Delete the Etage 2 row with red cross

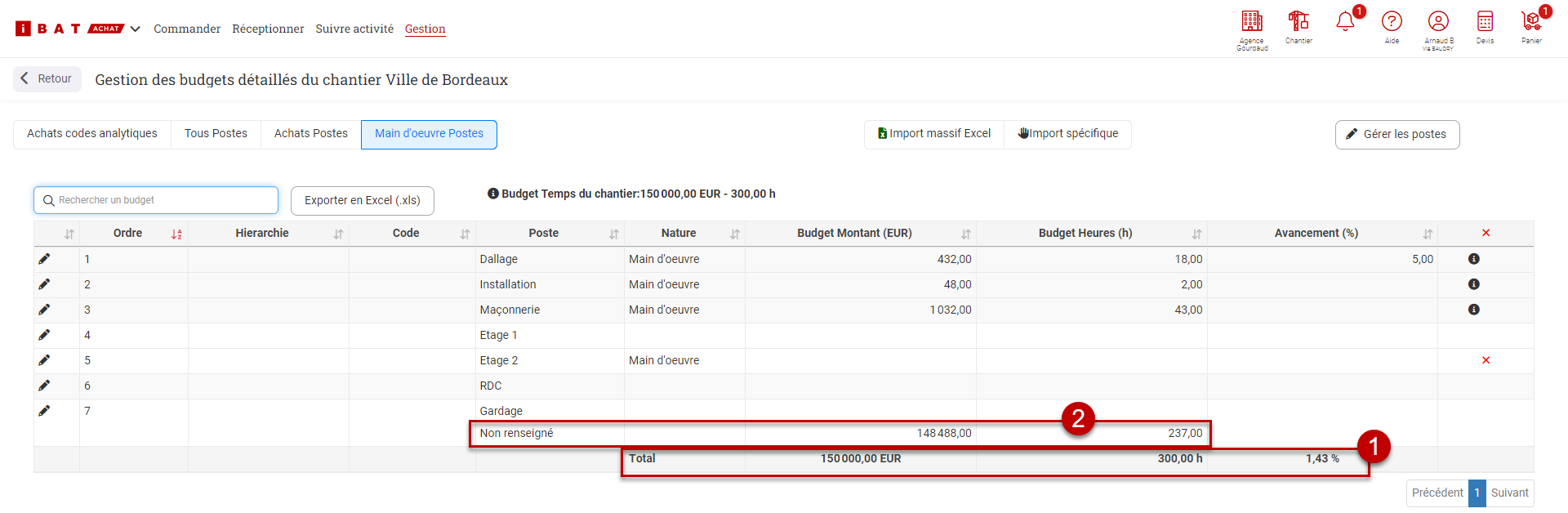pyautogui.click(x=1486, y=360)
